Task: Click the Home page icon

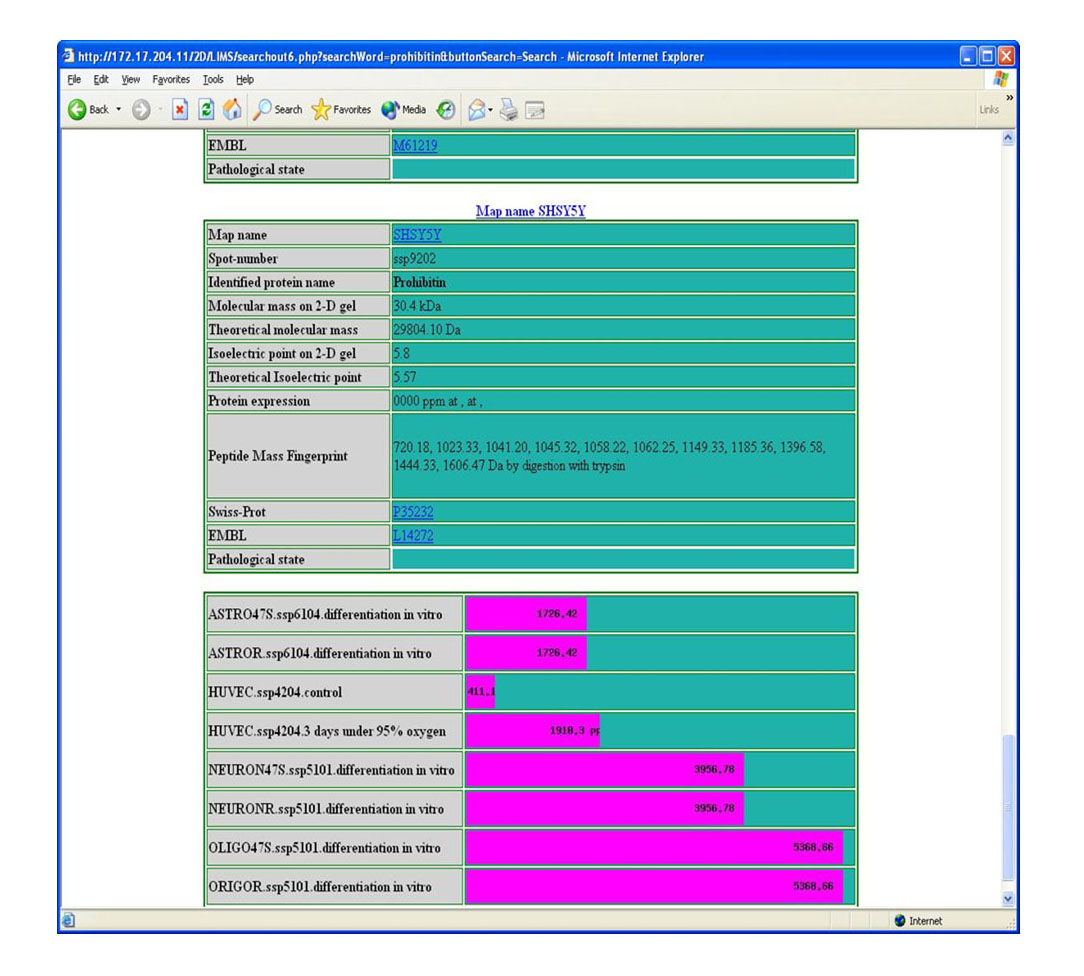Action: [232, 109]
